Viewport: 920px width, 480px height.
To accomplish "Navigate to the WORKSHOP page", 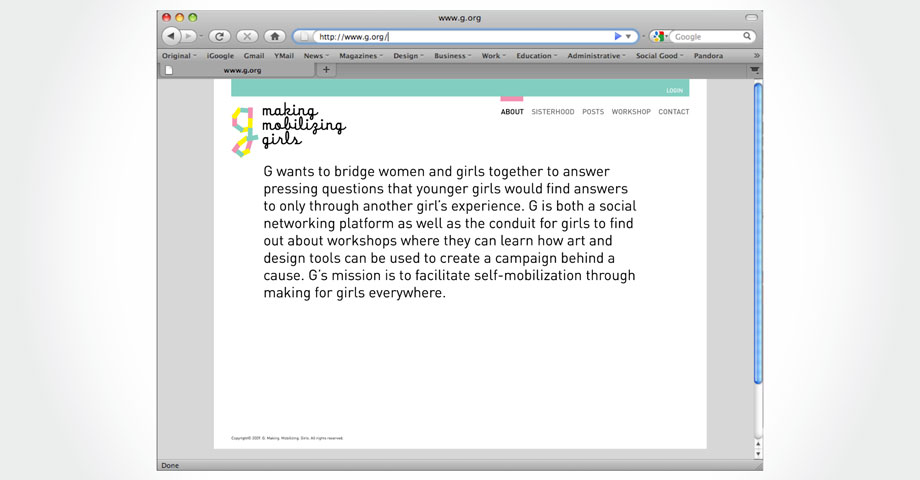I will pyautogui.click(x=631, y=111).
